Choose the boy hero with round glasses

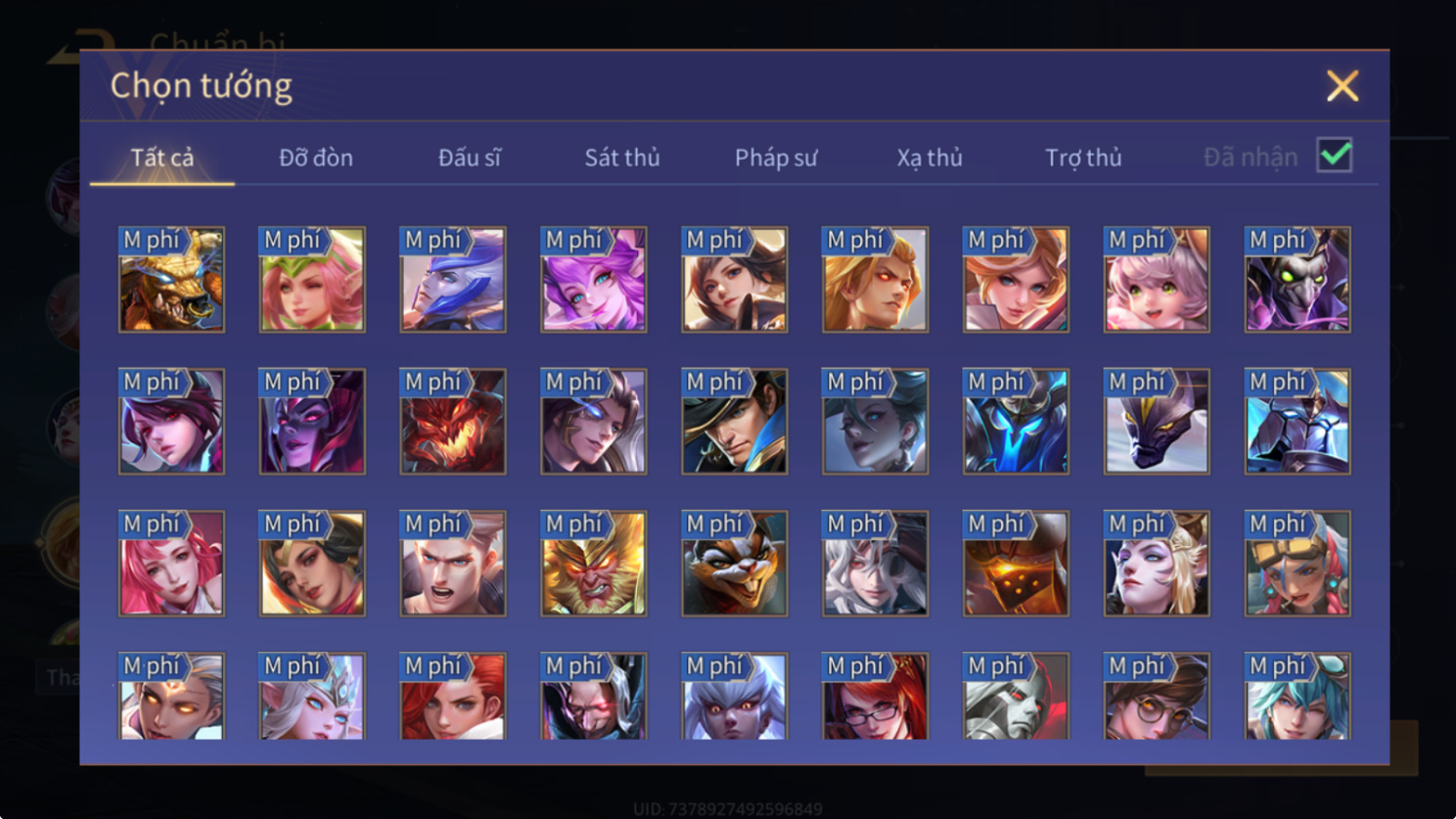pyautogui.click(x=1157, y=696)
